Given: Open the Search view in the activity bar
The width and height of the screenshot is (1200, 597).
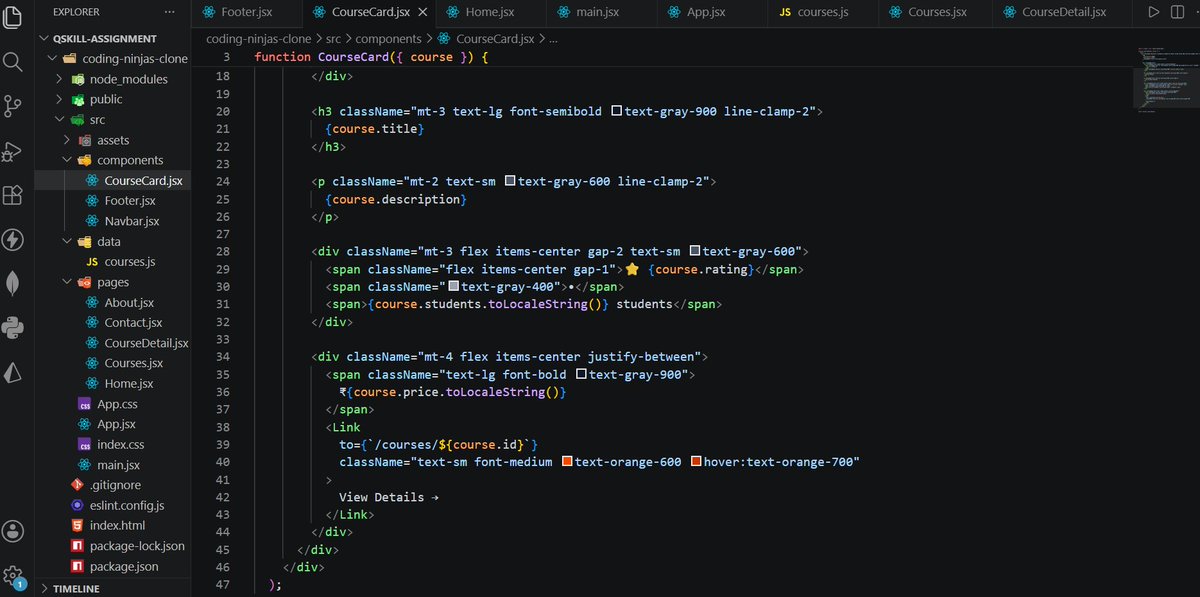Looking at the screenshot, I should click(x=13, y=62).
